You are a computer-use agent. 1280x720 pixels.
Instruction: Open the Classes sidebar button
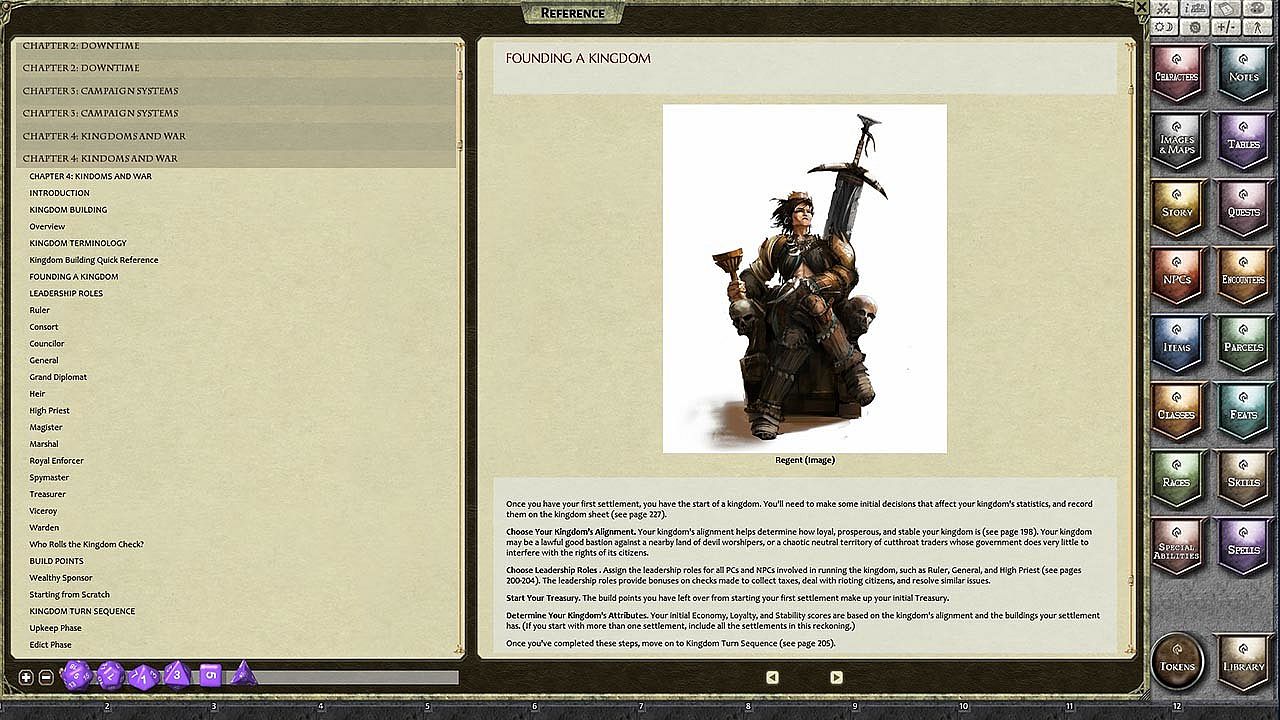point(1177,410)
